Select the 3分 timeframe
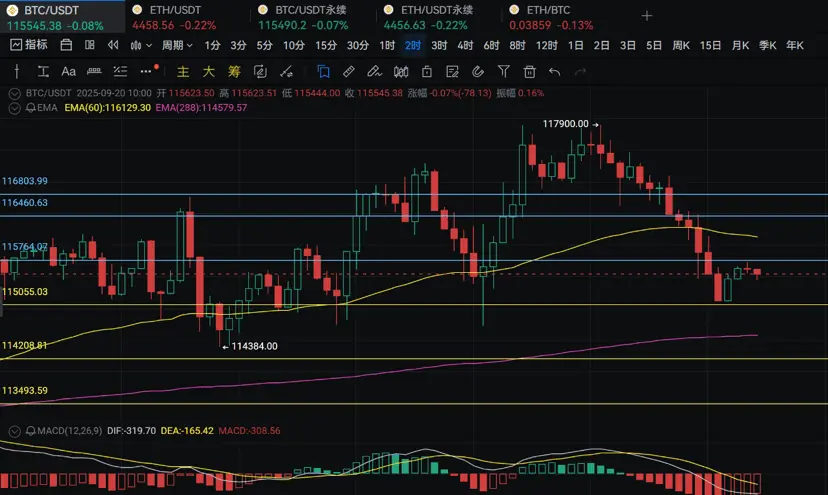 coord(238,45)
